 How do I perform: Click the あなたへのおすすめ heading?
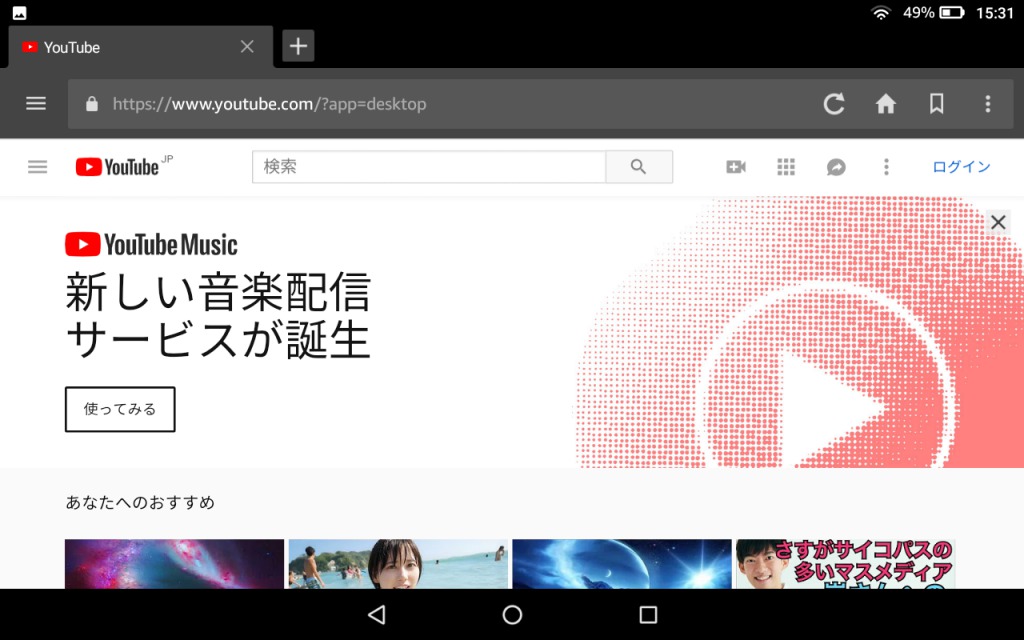point(140,502)
